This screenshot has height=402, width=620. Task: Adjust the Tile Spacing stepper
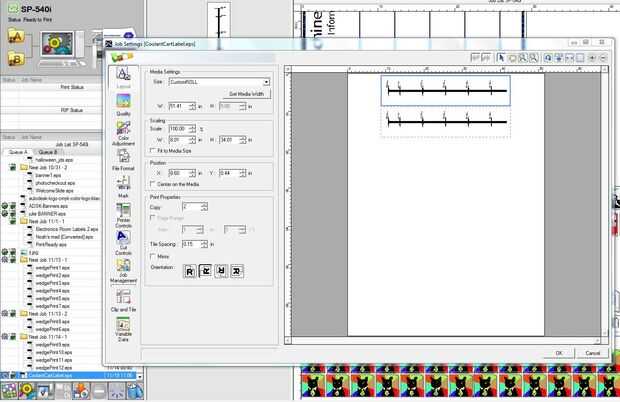pos(204,244)
